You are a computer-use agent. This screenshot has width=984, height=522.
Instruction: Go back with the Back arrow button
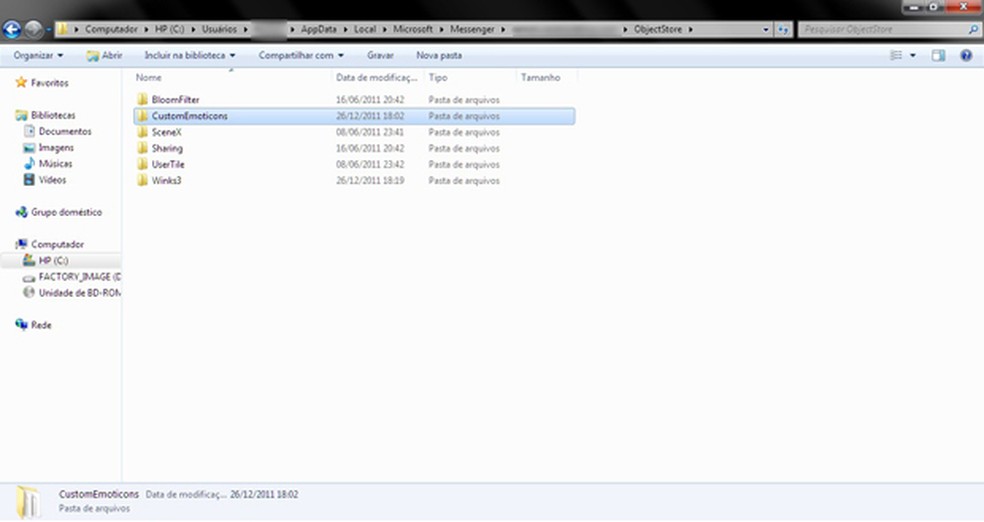(x=12, y=29)
